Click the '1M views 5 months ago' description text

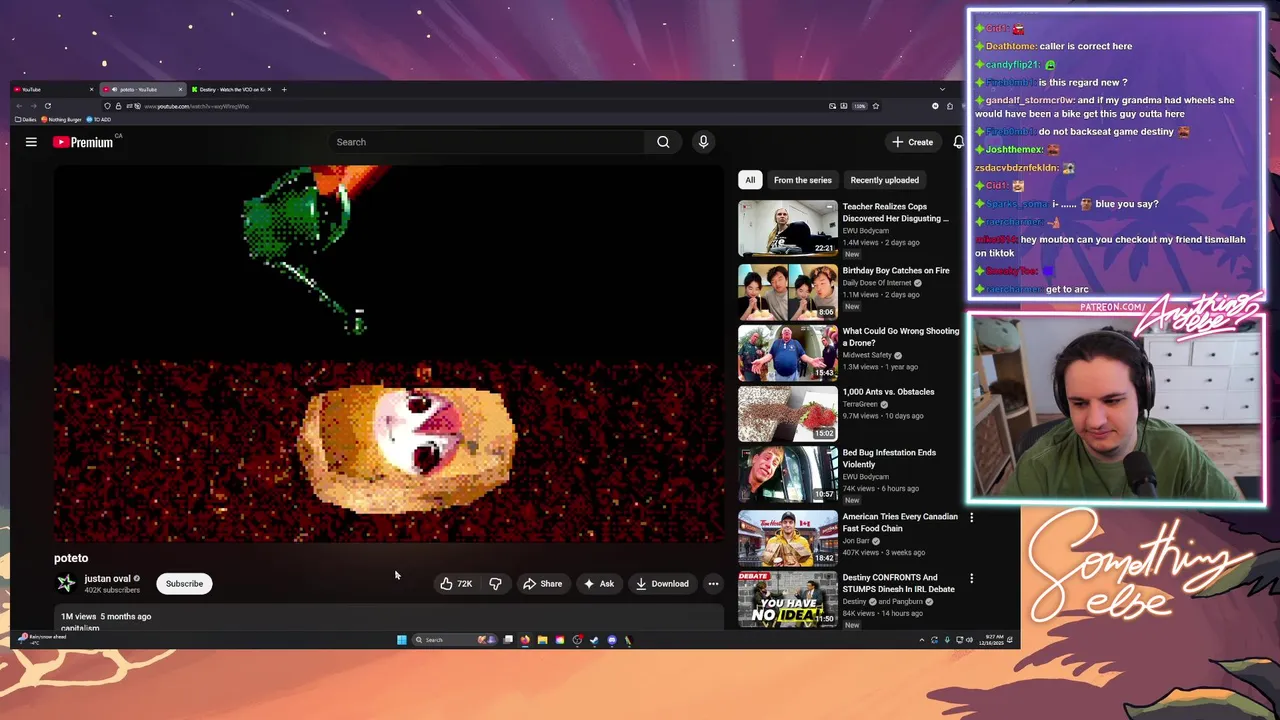(x=106, y=617)
